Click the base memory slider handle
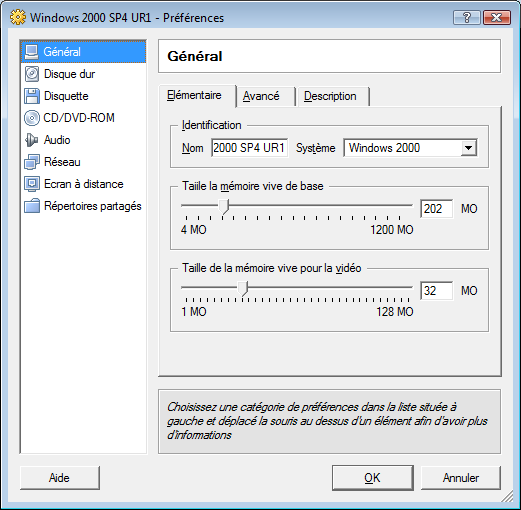The image size is (521, 510). 224,207
